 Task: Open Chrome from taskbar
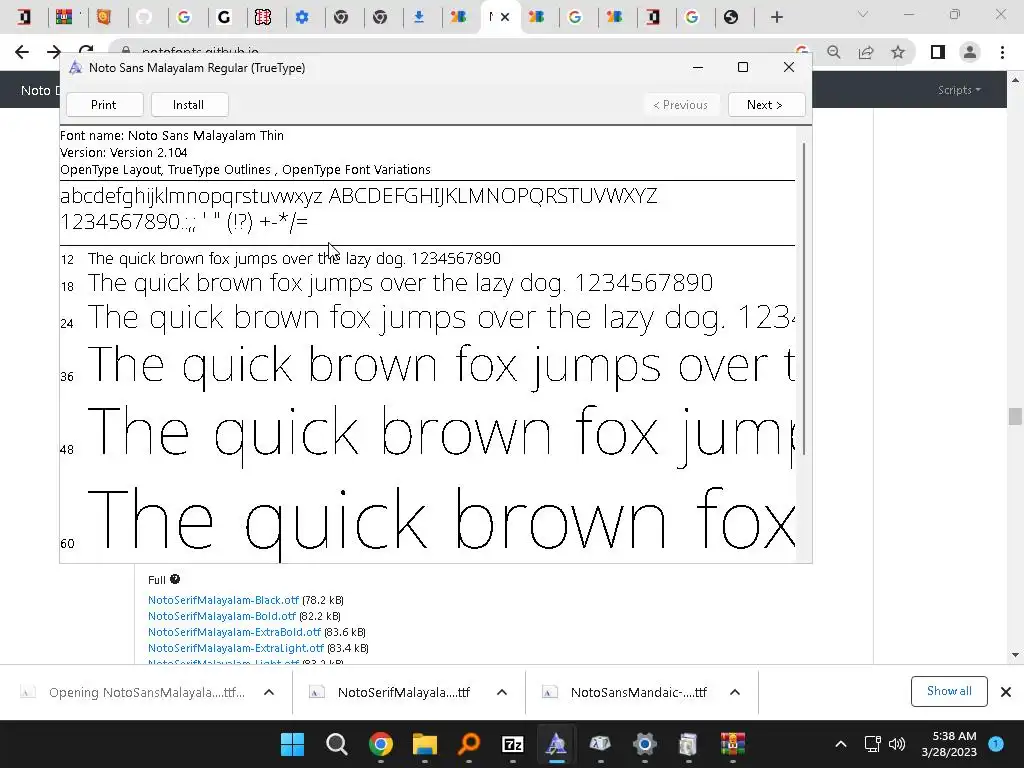click(x=381, y=744)
